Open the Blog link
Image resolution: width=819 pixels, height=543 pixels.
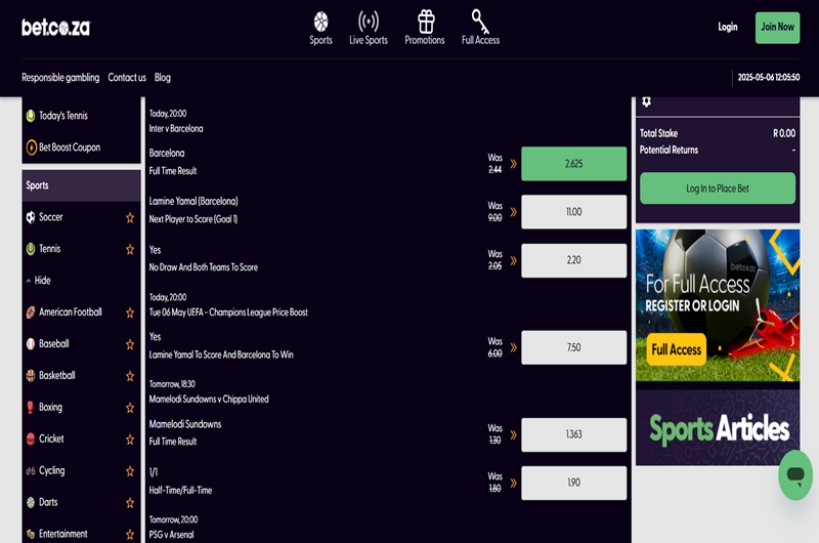coord(162,77)
